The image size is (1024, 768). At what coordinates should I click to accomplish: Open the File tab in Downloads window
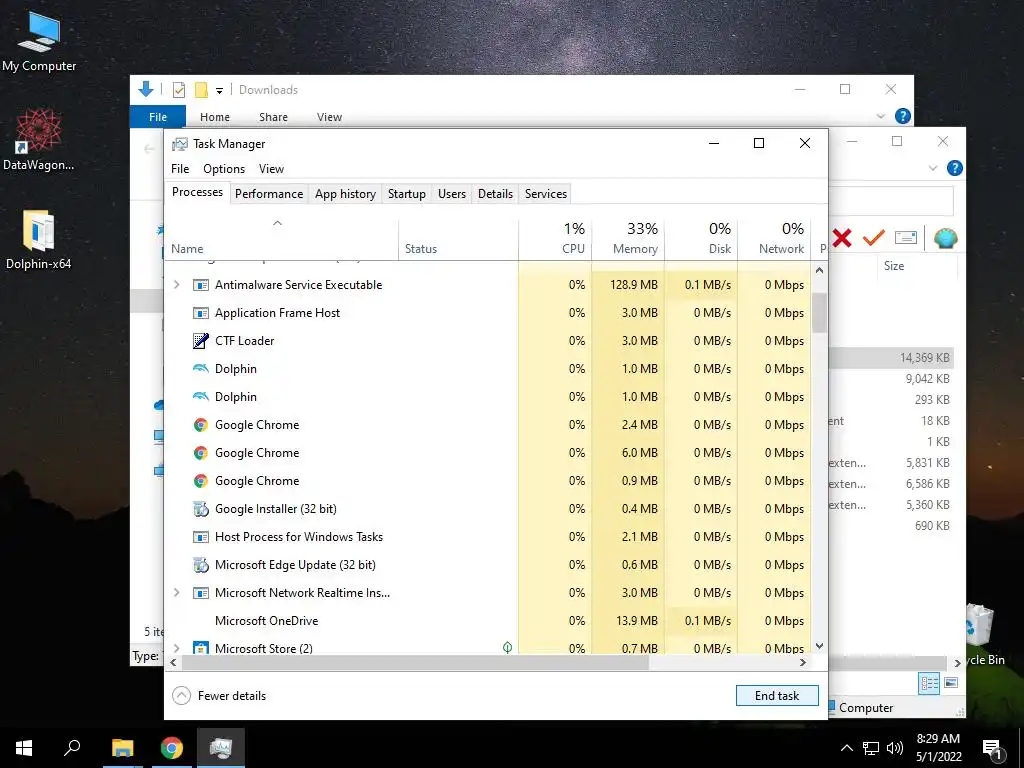158,116
